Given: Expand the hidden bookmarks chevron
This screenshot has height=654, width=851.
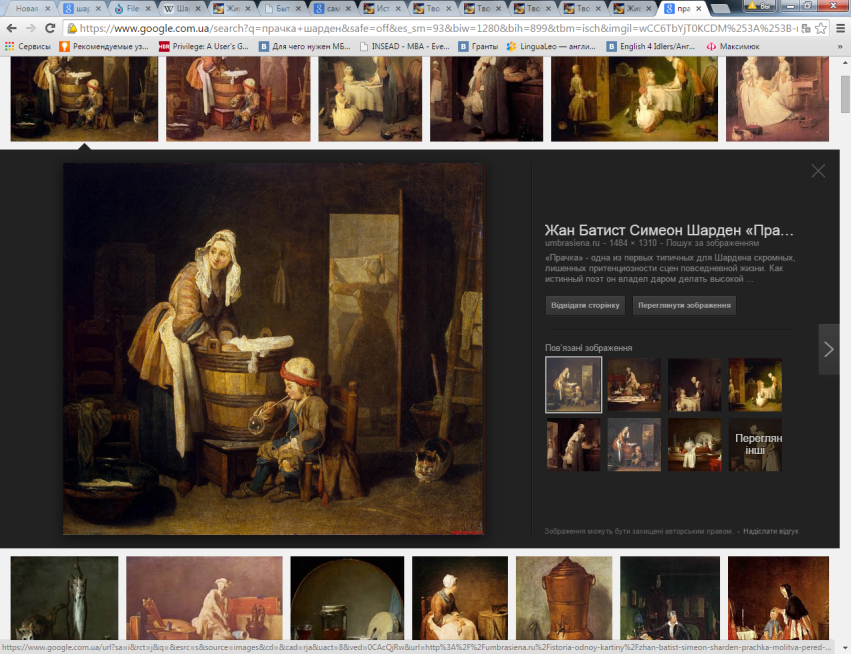Looking at the screenshot, I should point(840,47).
